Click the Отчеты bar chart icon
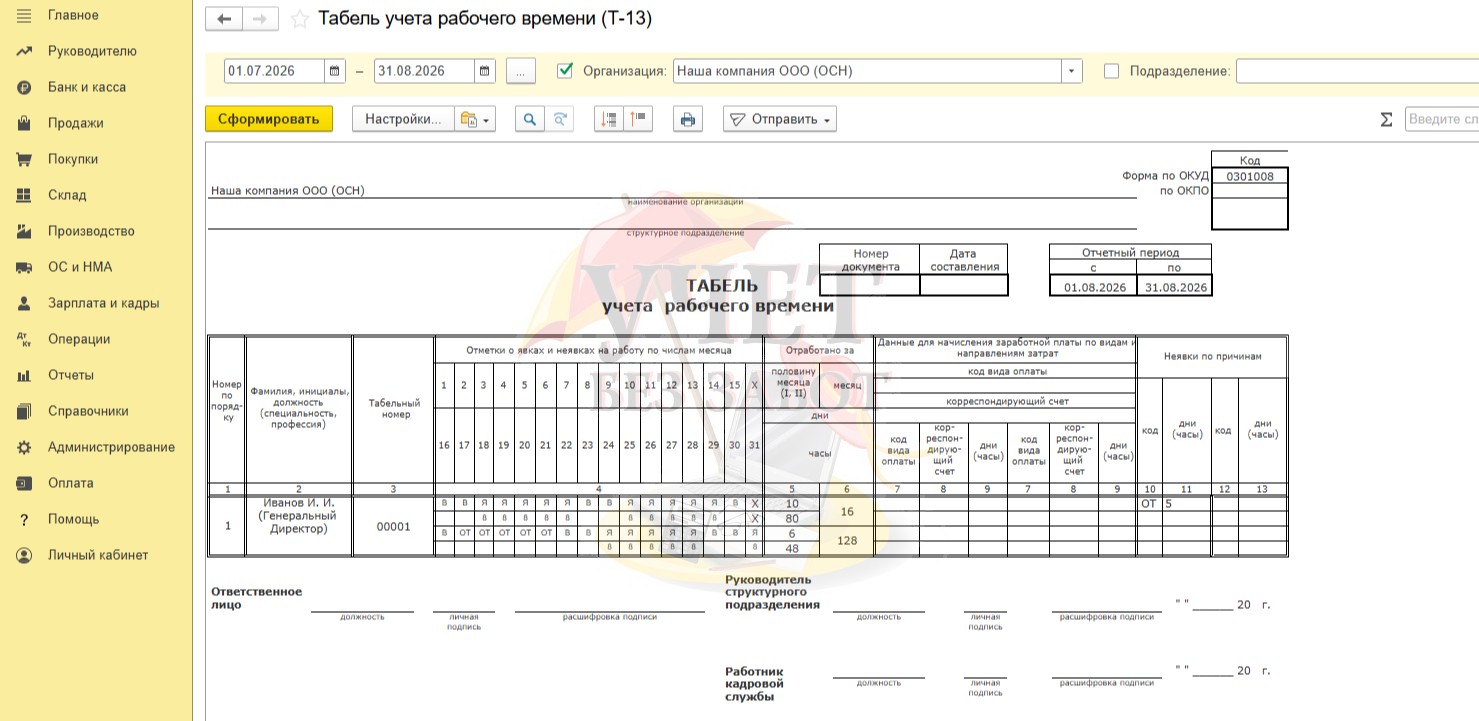 click(24, 375)
